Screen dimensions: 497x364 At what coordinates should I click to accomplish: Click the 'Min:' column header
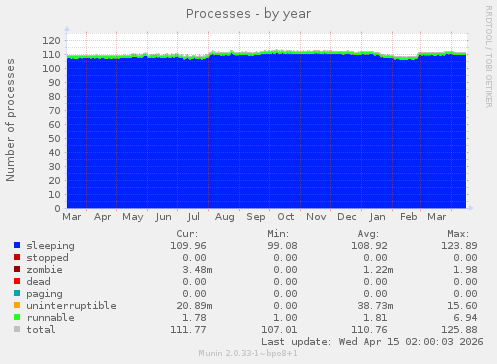278,234
